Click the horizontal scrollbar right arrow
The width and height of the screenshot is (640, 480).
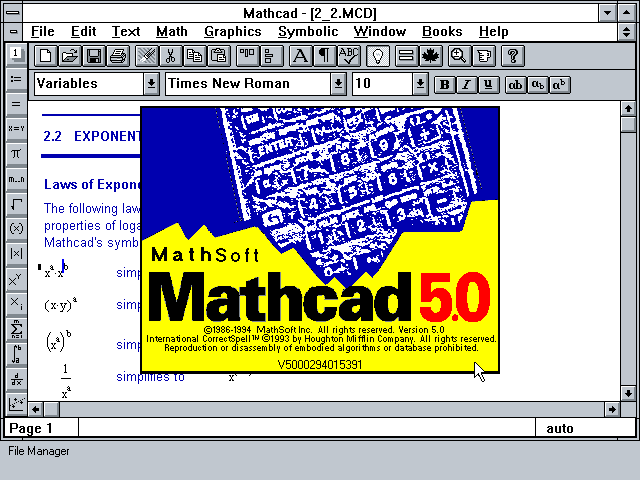point(613,409)
